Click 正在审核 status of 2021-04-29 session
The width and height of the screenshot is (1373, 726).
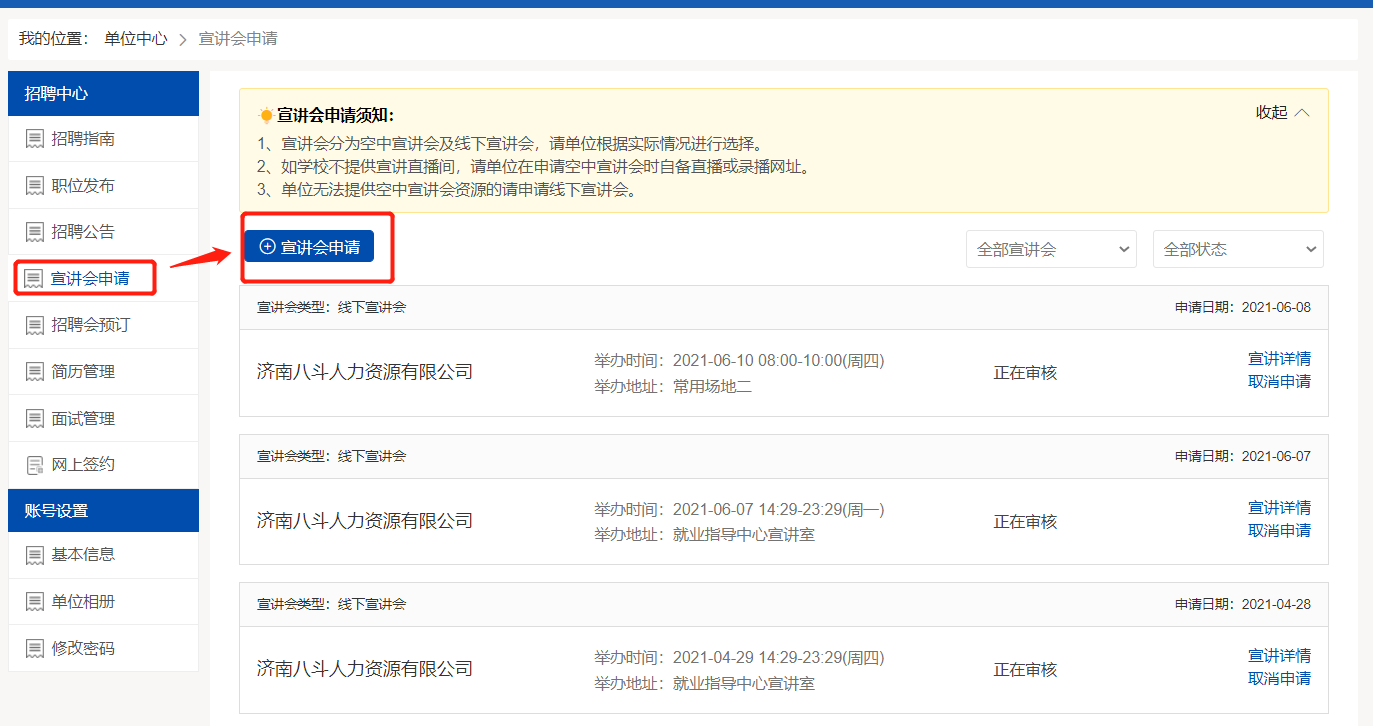pos(1025,669)
